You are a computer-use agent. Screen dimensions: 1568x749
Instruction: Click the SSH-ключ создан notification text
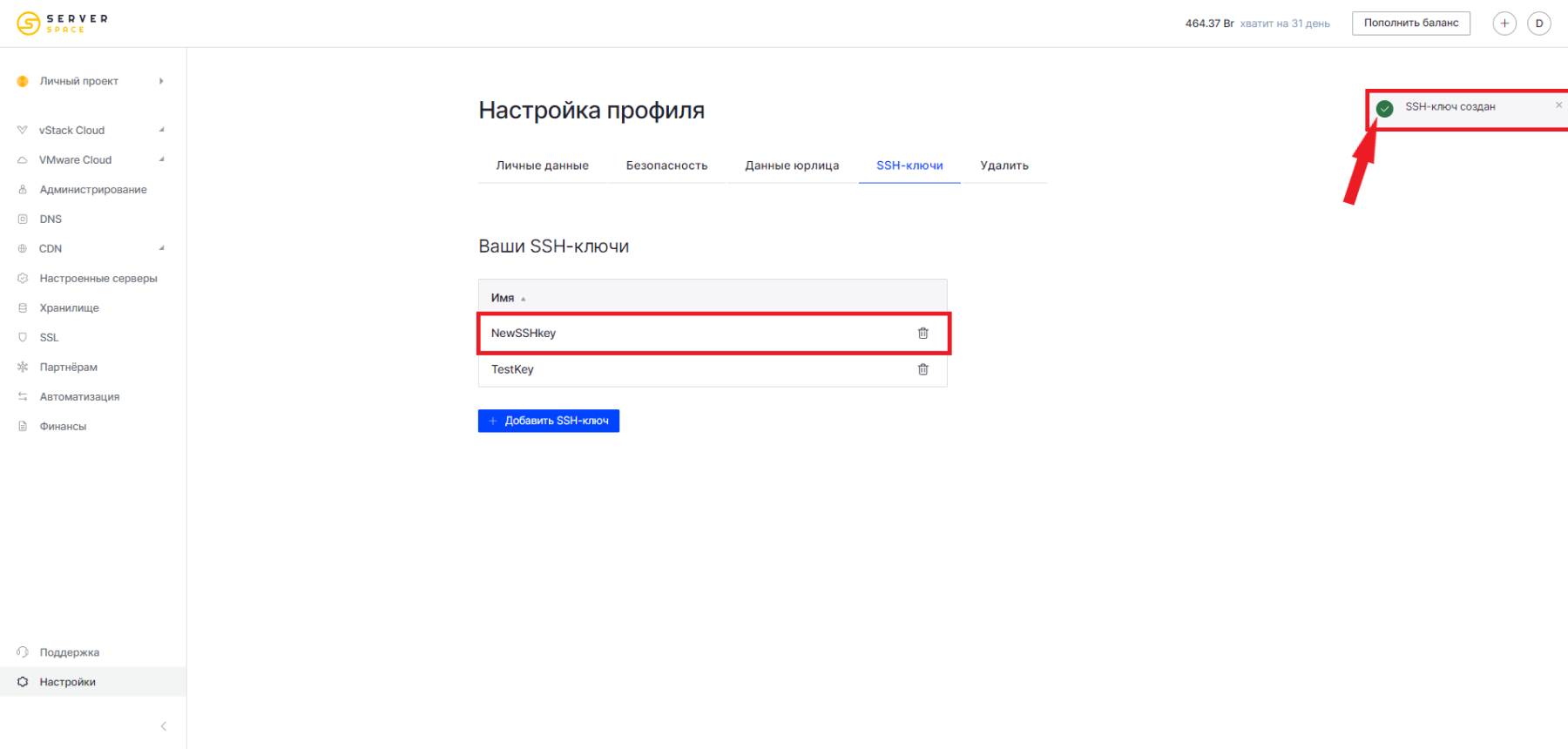click(x=1450, y=106)
